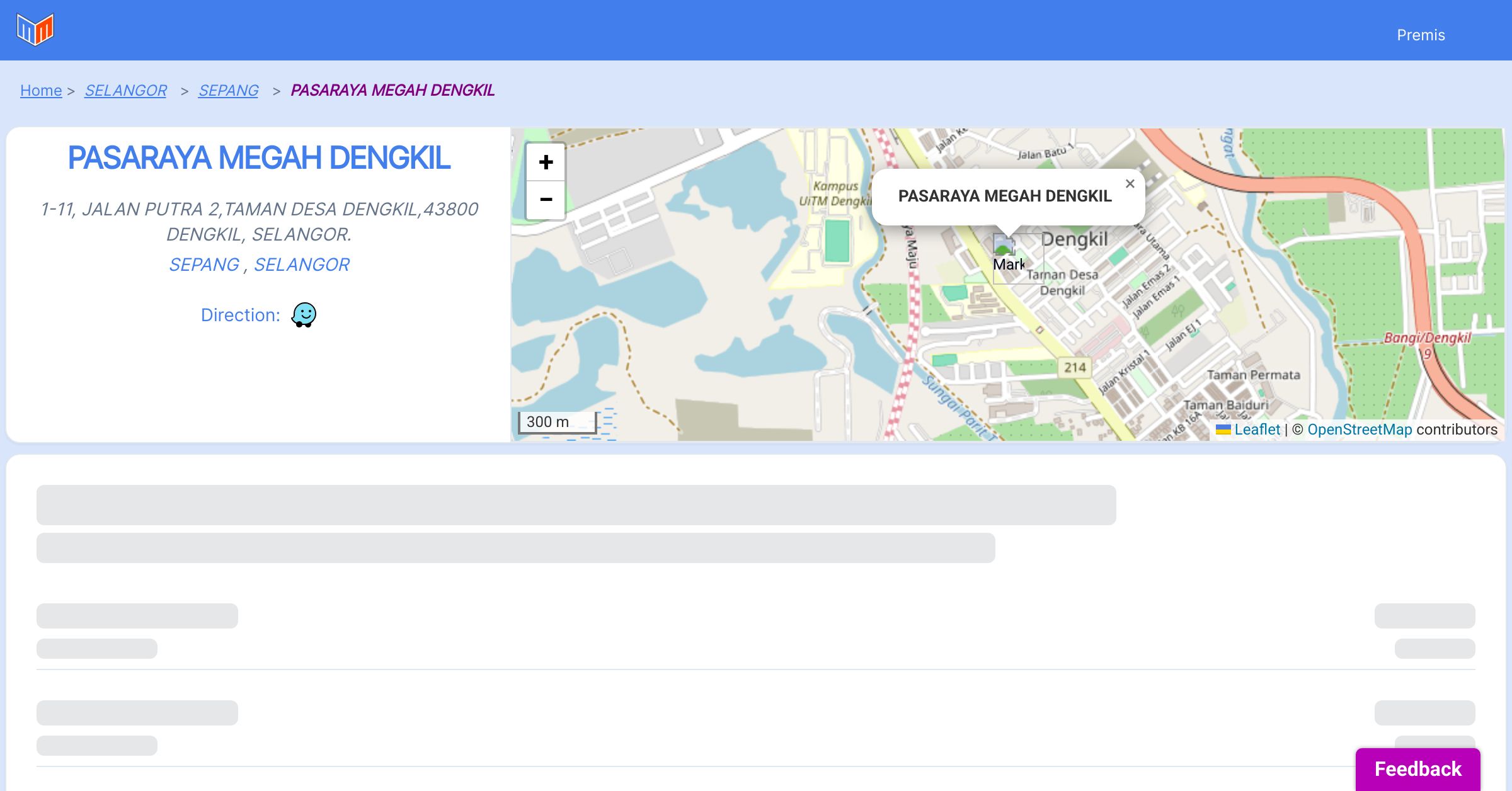
Task: Click SELANGOR link under the address
Action: [x=301, y=265]
